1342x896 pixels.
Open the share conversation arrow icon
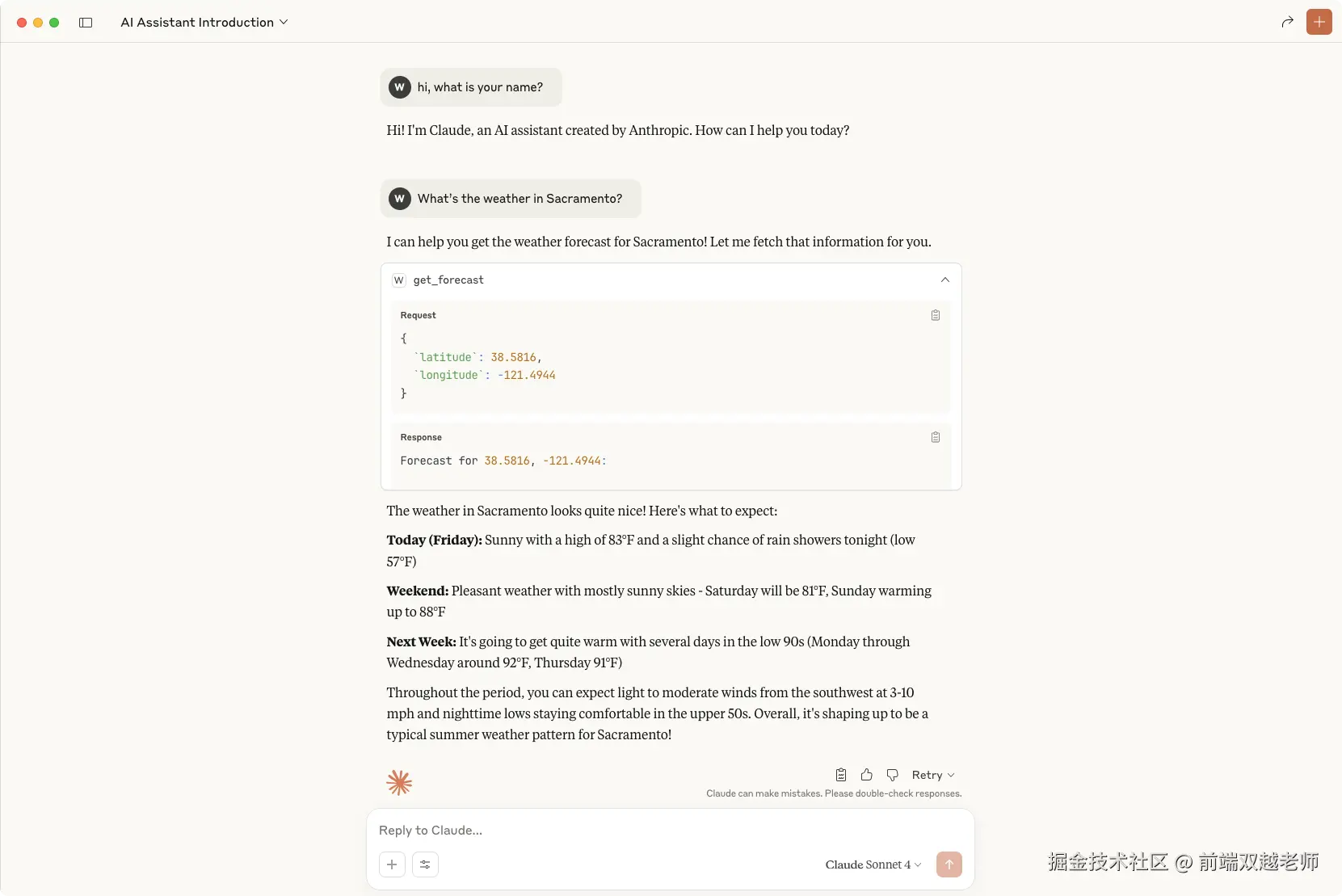(x=1287, y=22)
